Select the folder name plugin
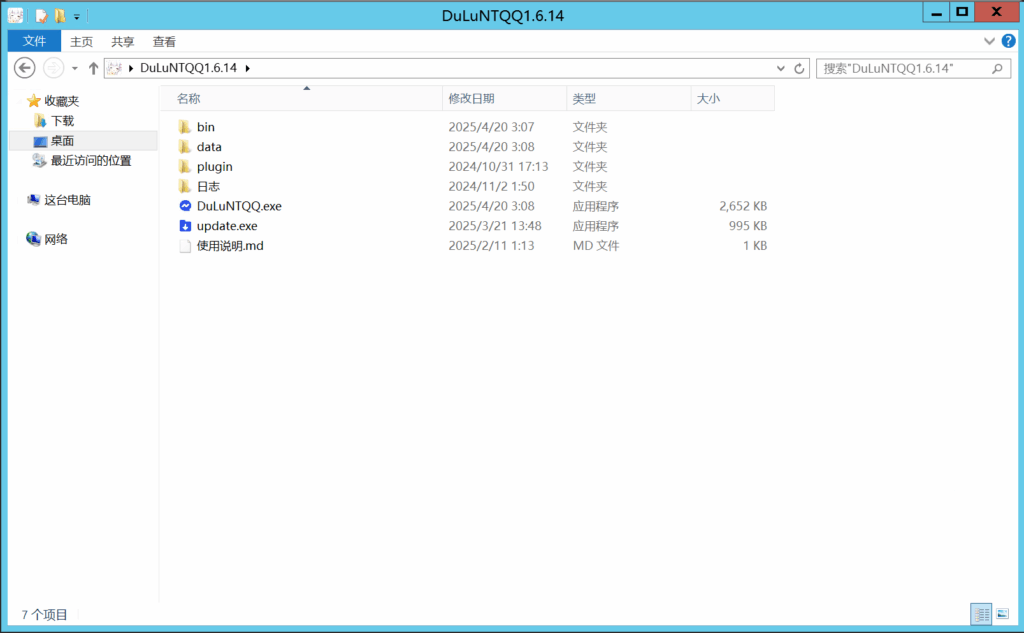 click(x=214, y=167)
